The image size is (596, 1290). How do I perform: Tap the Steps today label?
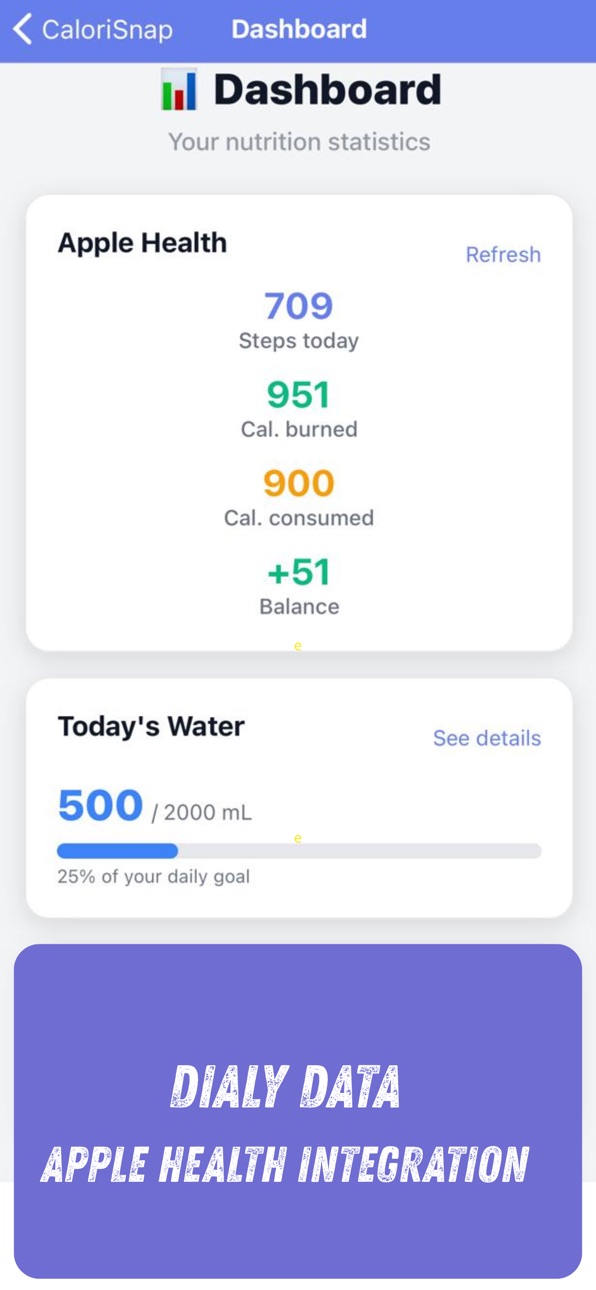tap(299, 341)
